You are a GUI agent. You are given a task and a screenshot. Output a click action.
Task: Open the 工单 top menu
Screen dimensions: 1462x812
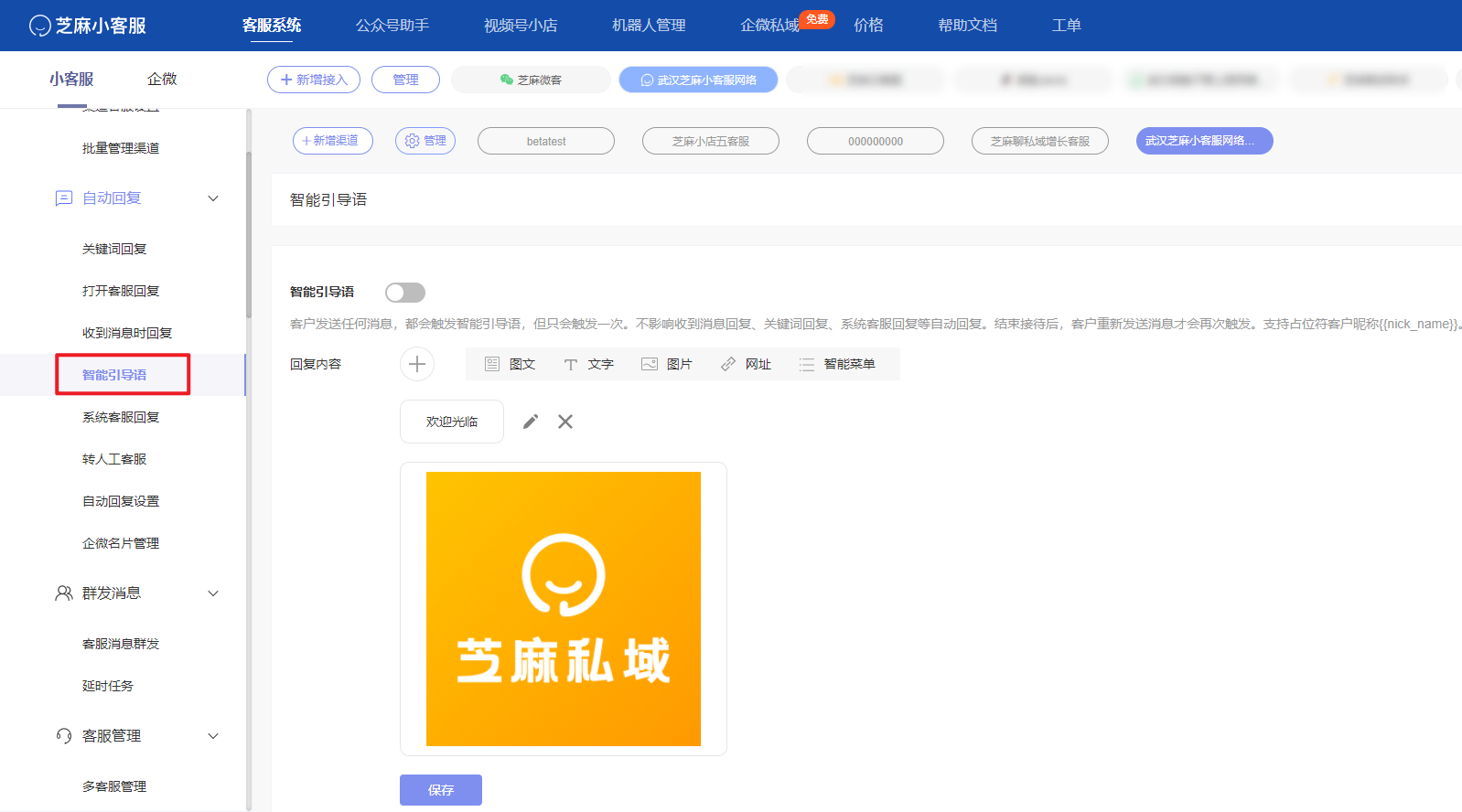(x=1066, y=26)
